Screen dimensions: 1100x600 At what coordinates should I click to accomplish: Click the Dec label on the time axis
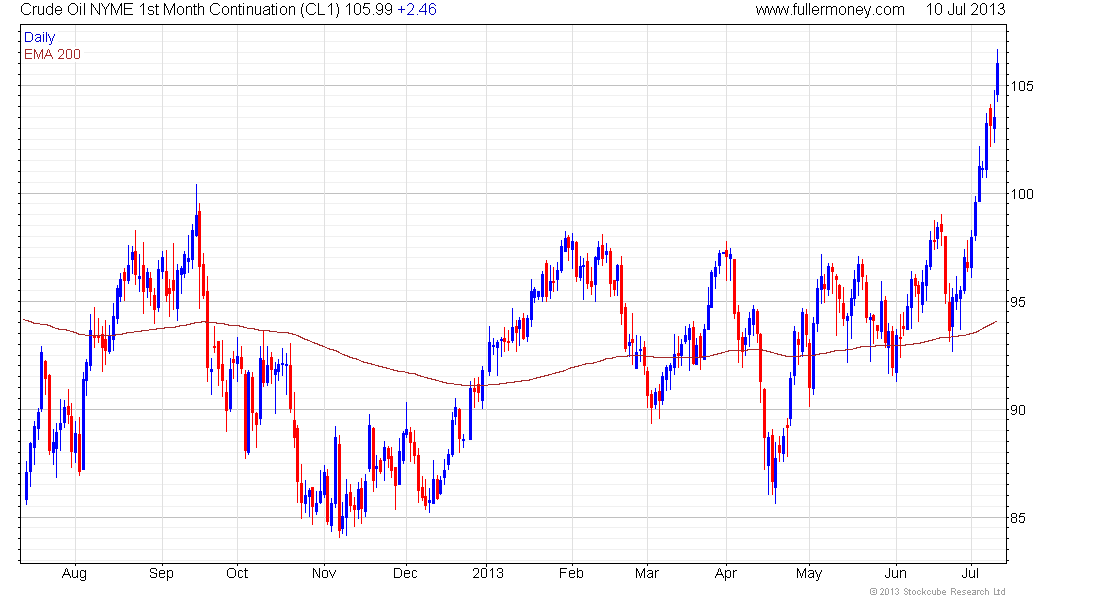405,573
